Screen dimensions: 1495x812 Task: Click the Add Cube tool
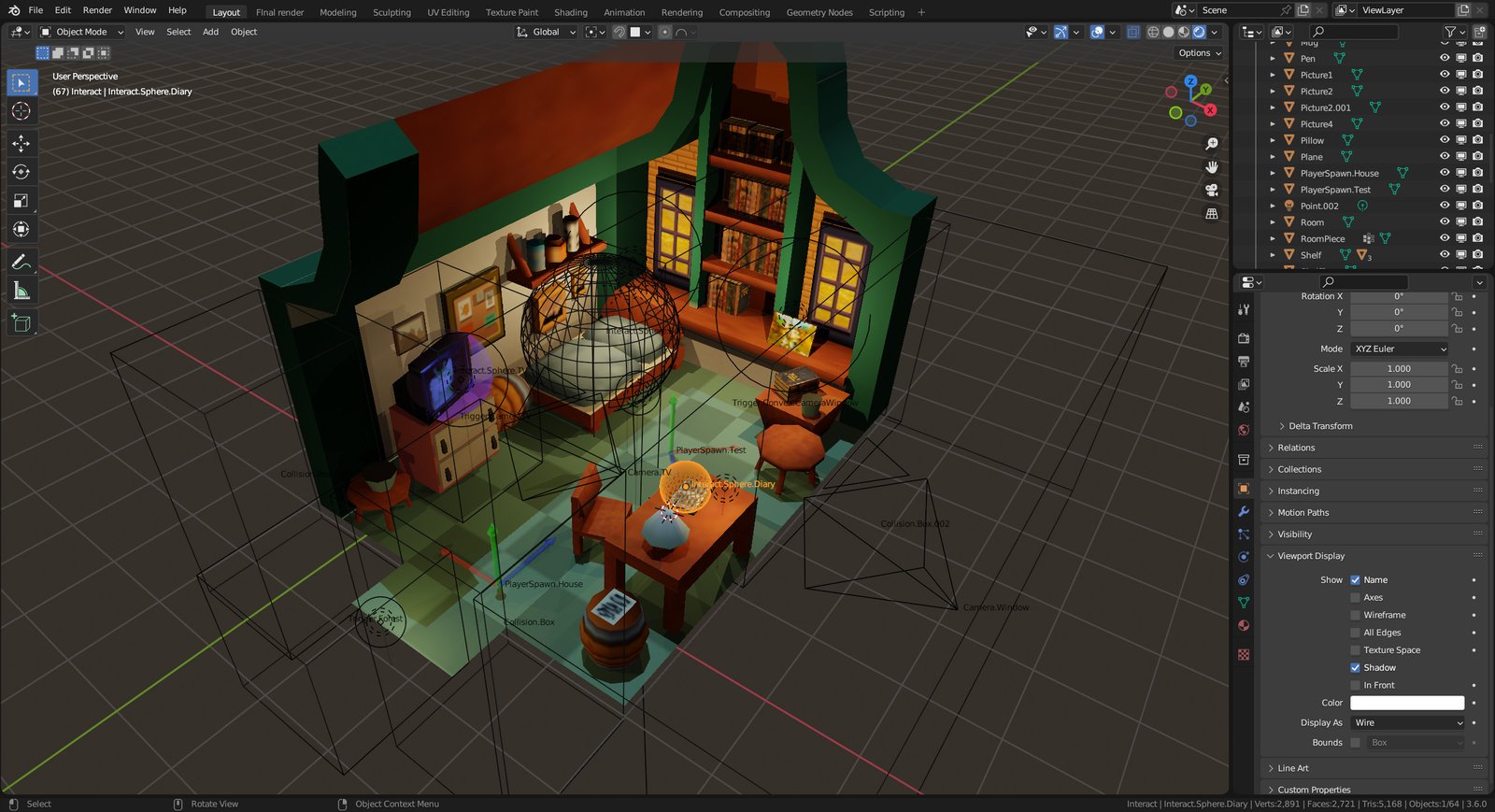[x=21, y=323]
